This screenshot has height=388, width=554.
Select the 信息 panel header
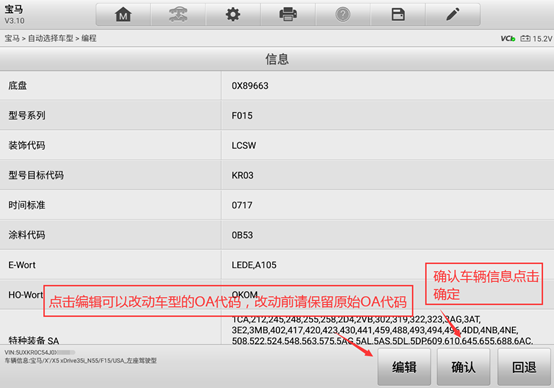[277, 59]
